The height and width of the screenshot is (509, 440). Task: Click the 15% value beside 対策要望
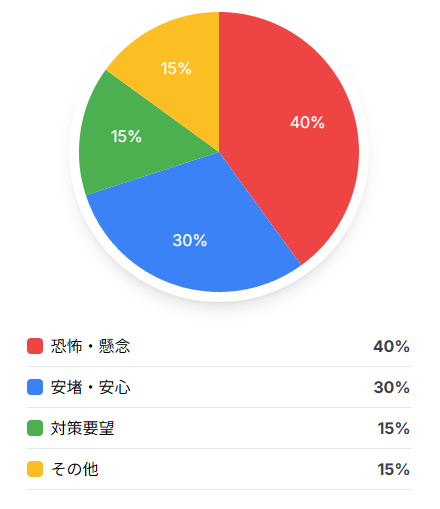[394, 428]
